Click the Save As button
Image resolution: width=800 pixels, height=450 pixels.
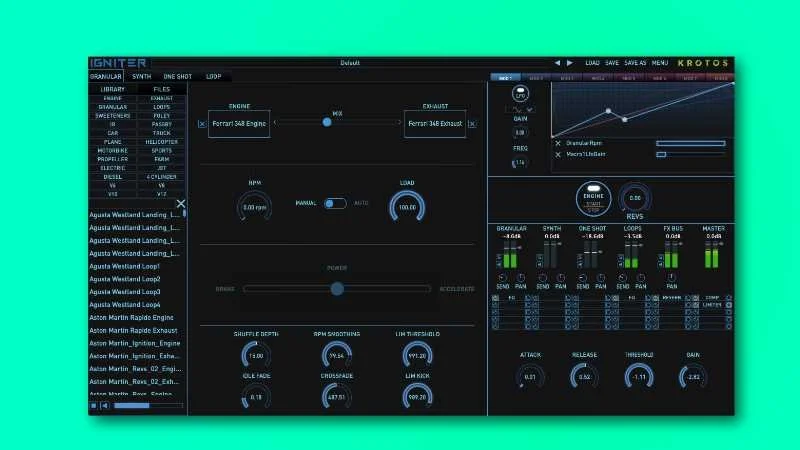pos(635,63)
